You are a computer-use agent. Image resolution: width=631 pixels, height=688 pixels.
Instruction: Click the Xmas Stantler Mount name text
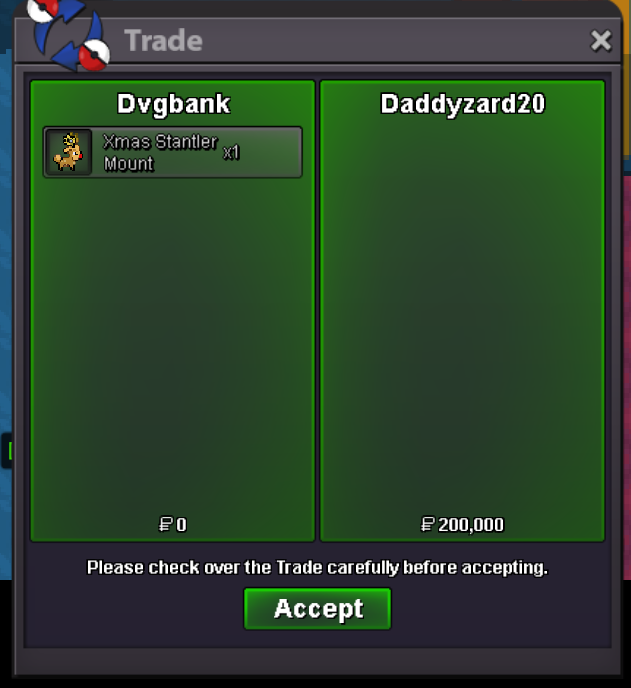[x=160, y=152]
